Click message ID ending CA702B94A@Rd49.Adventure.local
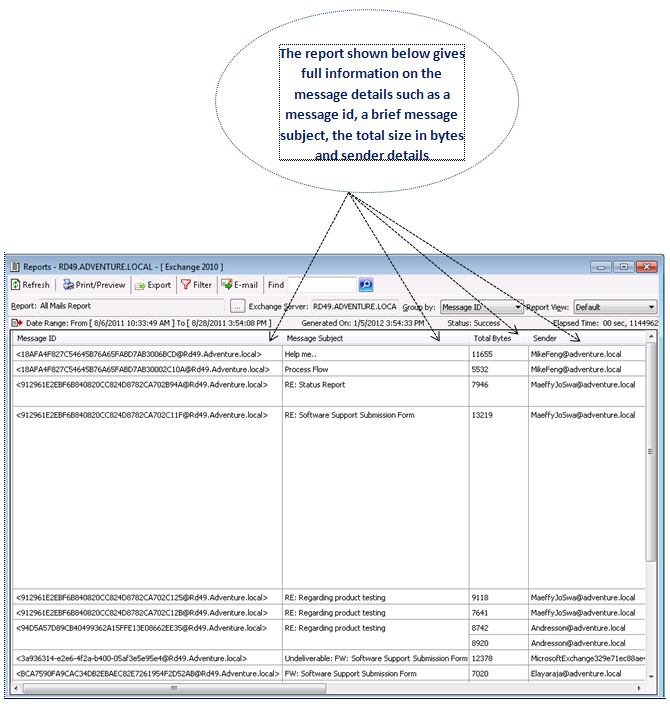The image size is (670, 704). tap(141, 385)
